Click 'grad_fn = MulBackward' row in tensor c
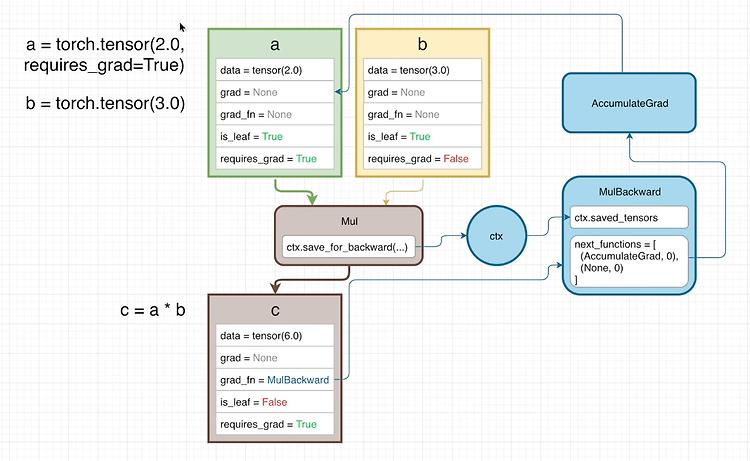The height and width of the screenshot is (461, 750). click(x=275, y=379)
